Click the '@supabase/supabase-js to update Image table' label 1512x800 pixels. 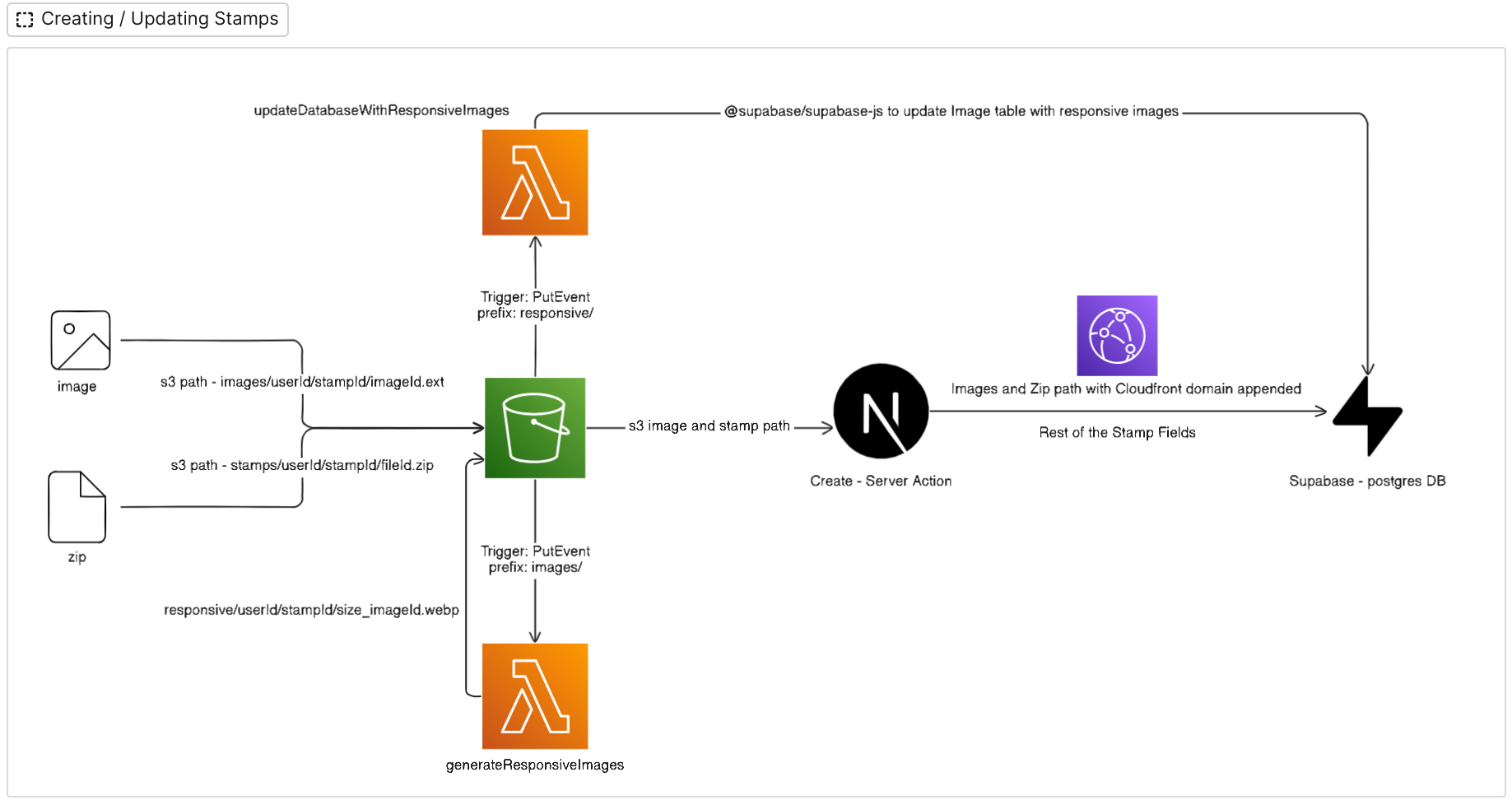(951, 112)
